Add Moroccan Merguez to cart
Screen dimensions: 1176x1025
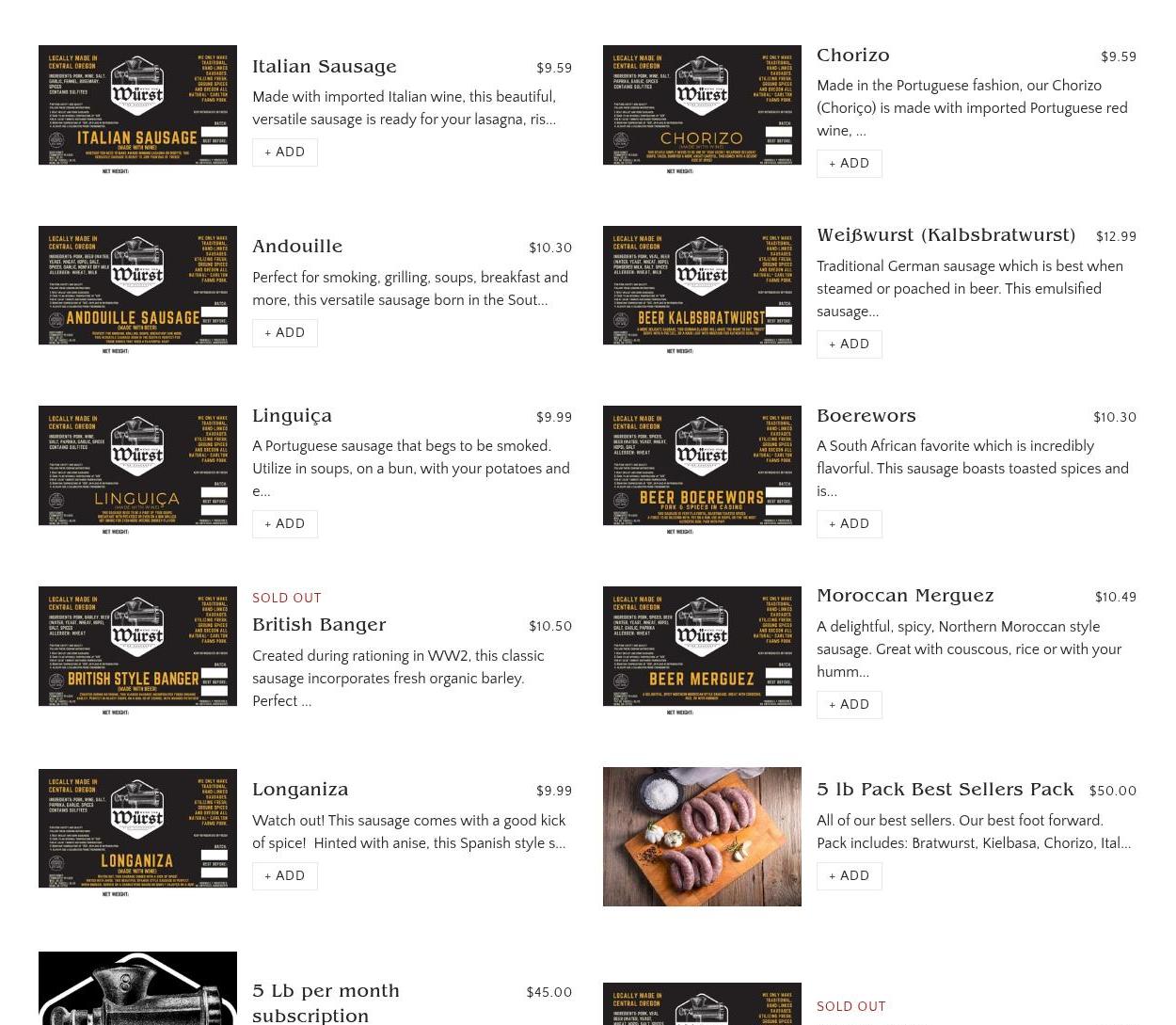coord(850,705)
